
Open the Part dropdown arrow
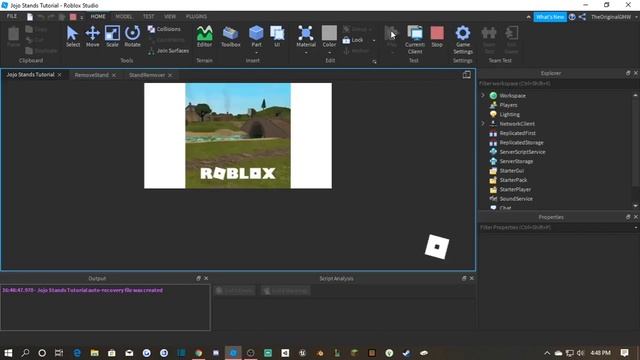point(256,53)
